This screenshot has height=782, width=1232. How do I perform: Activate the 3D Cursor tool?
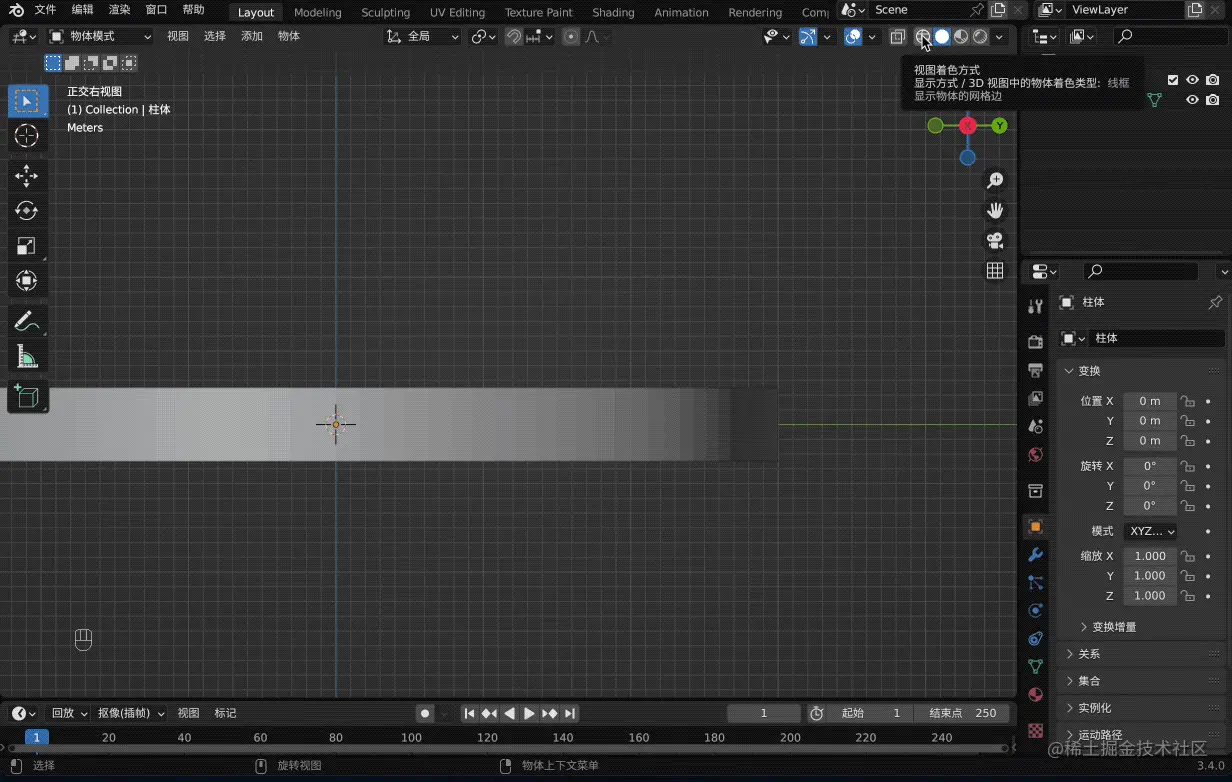tap(27, 136)
